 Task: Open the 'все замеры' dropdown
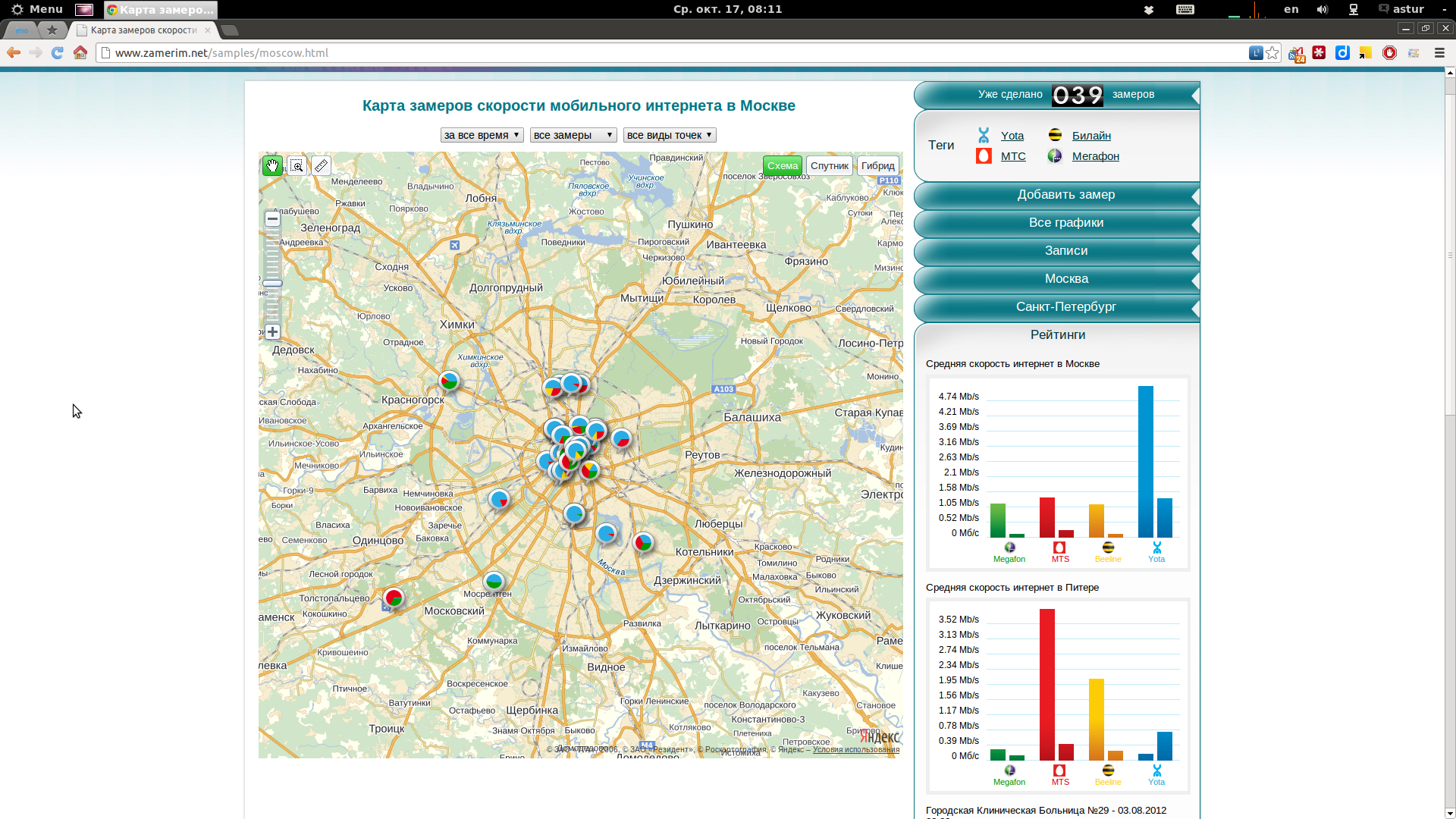[573, 135]
